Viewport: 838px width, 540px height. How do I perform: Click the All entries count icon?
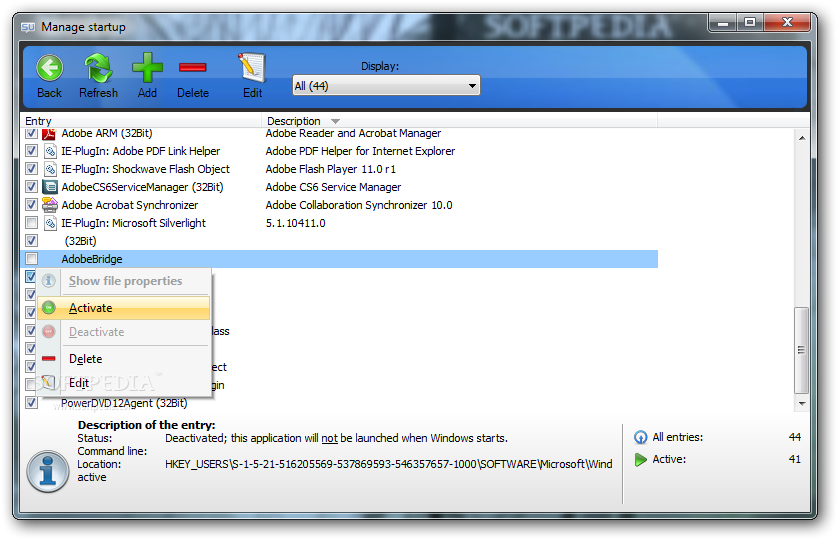[x=640, y=437]
